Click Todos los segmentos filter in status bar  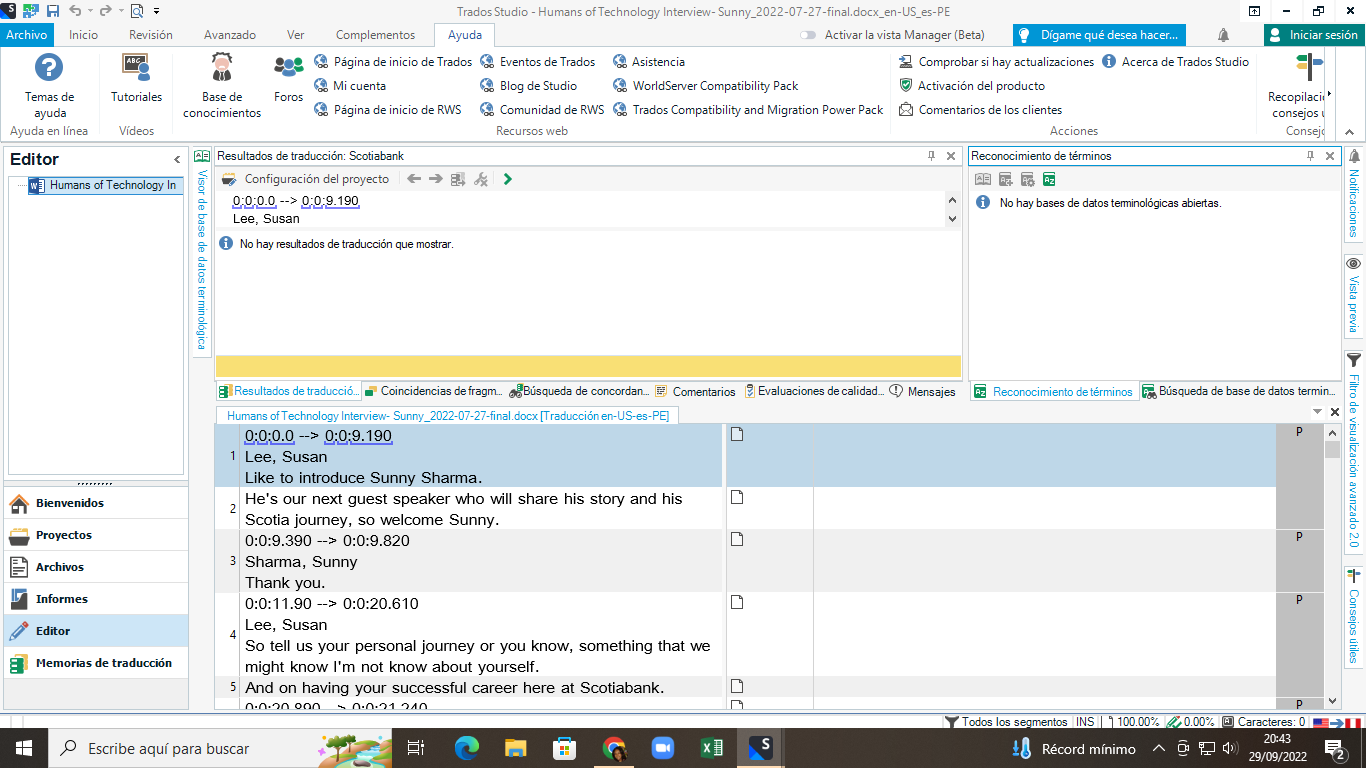click(x=1007, y=722)
